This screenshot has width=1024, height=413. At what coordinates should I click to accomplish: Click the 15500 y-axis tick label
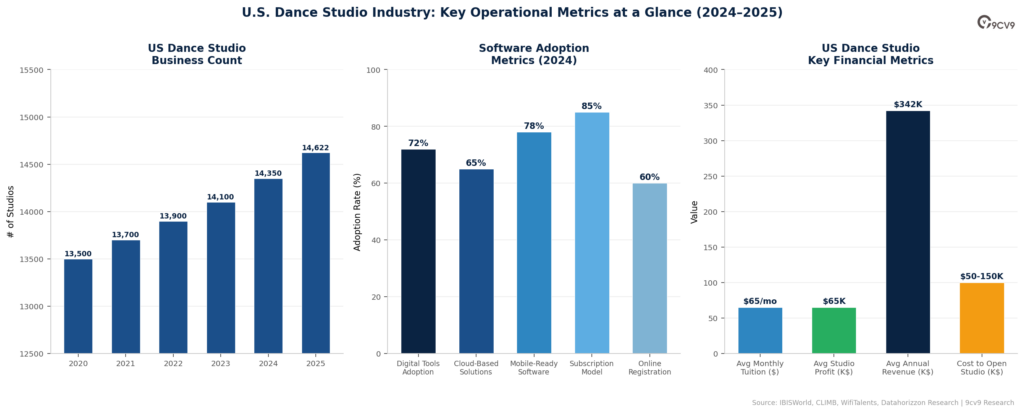coord(33,70)
